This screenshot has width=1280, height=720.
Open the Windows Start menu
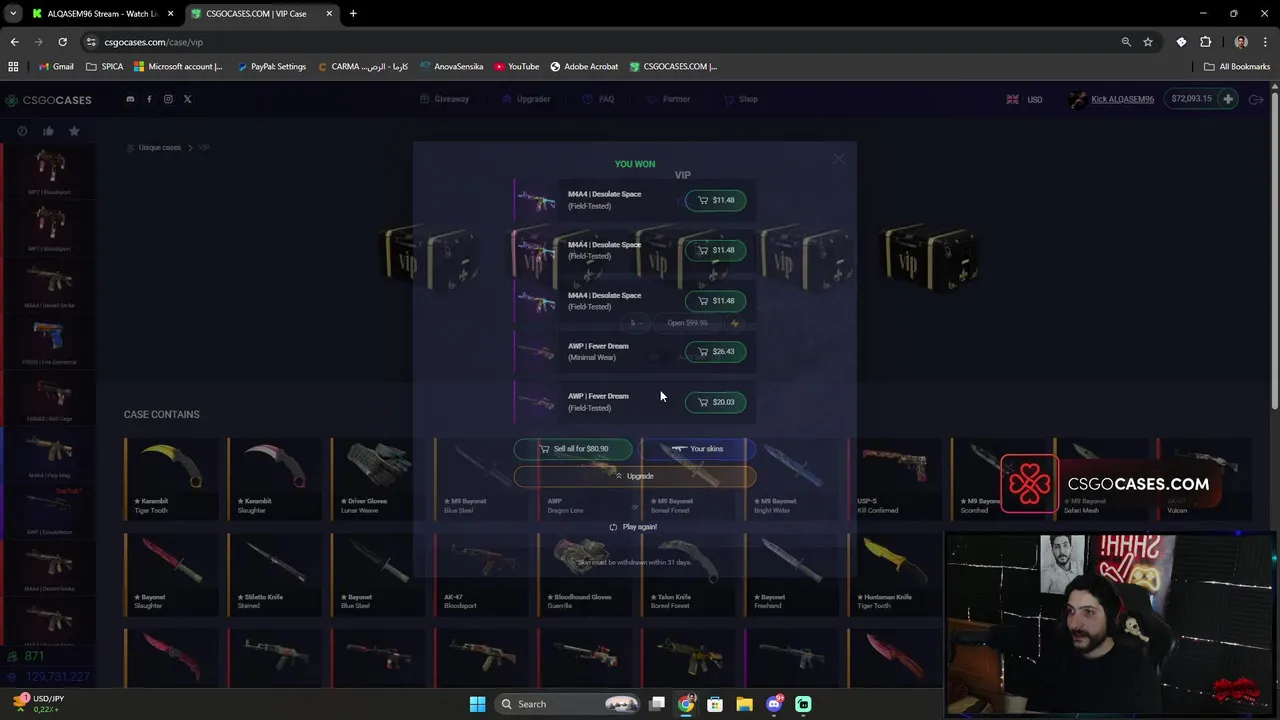pyautogui.click(x=477, y=704)
